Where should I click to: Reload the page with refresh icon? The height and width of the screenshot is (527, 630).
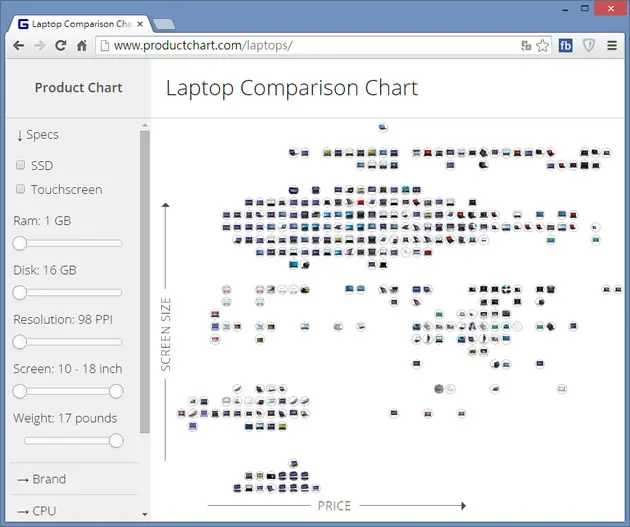tap(61, 46)
